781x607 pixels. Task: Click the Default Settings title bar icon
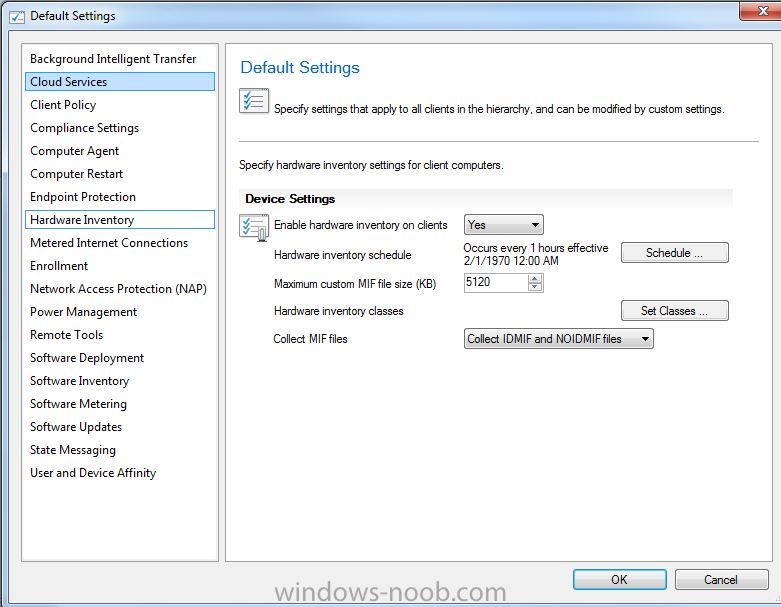pos(17,16)
